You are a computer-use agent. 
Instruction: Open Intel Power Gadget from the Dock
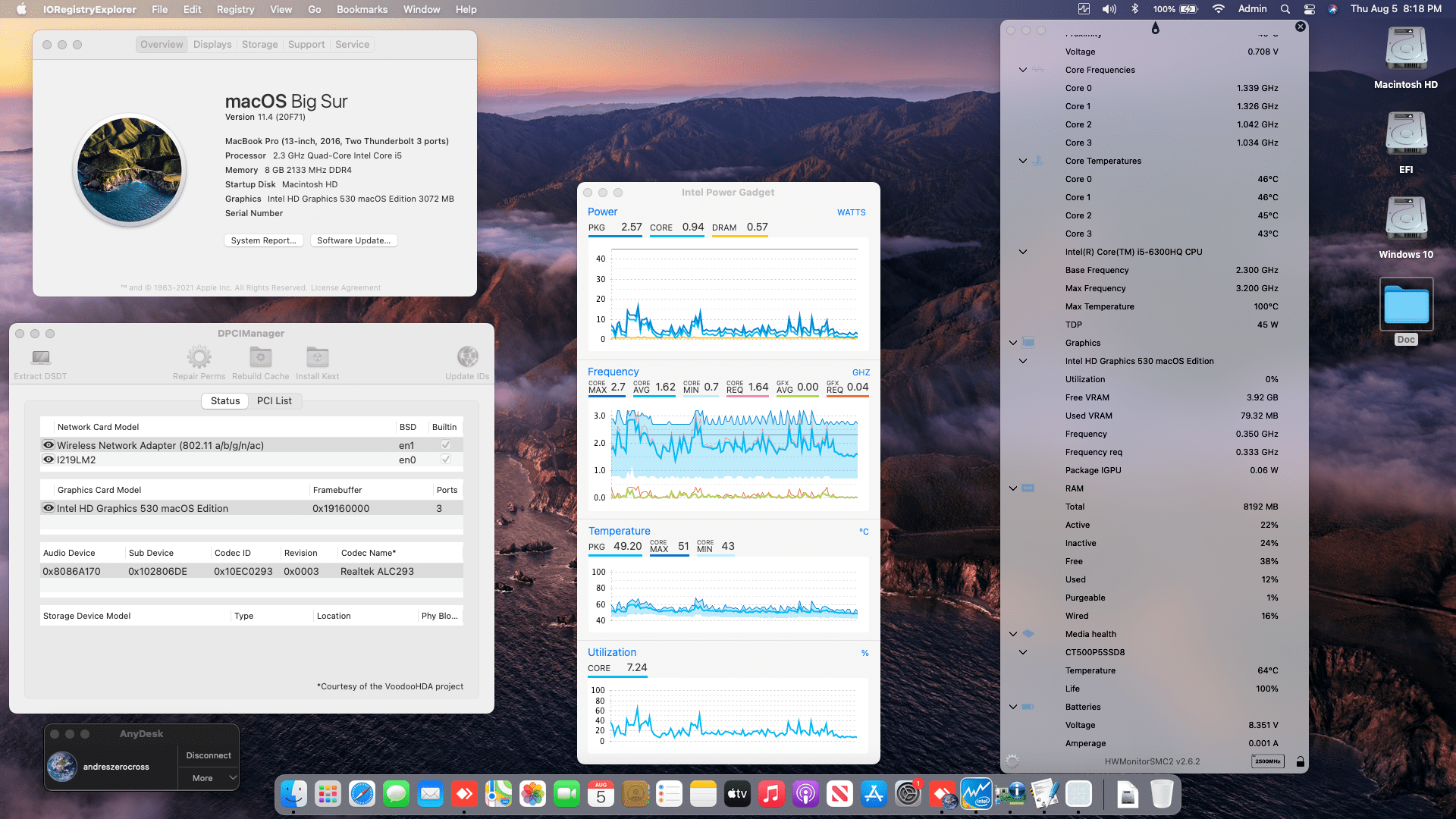(976, 794)
